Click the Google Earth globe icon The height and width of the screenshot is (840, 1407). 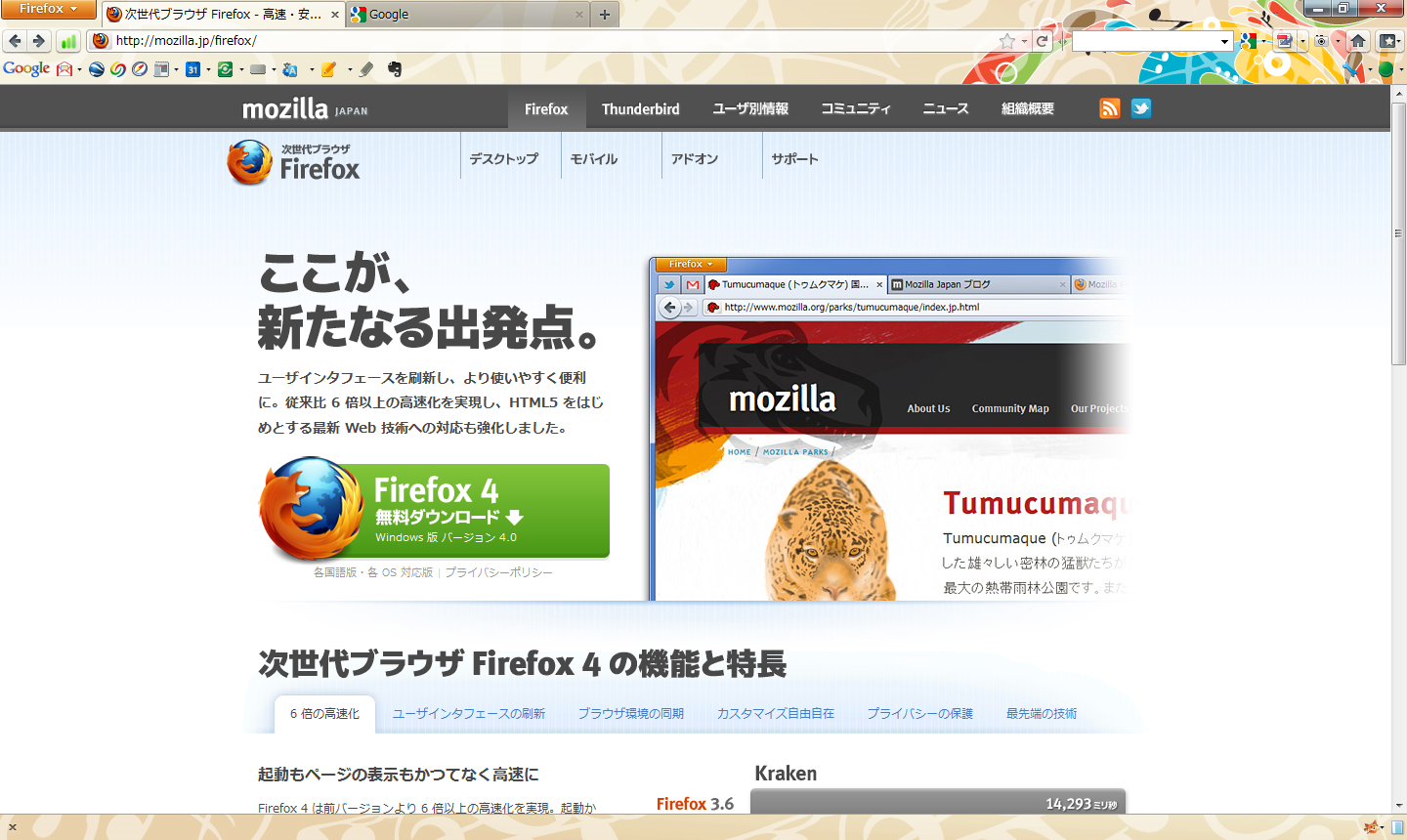[97, 69]
